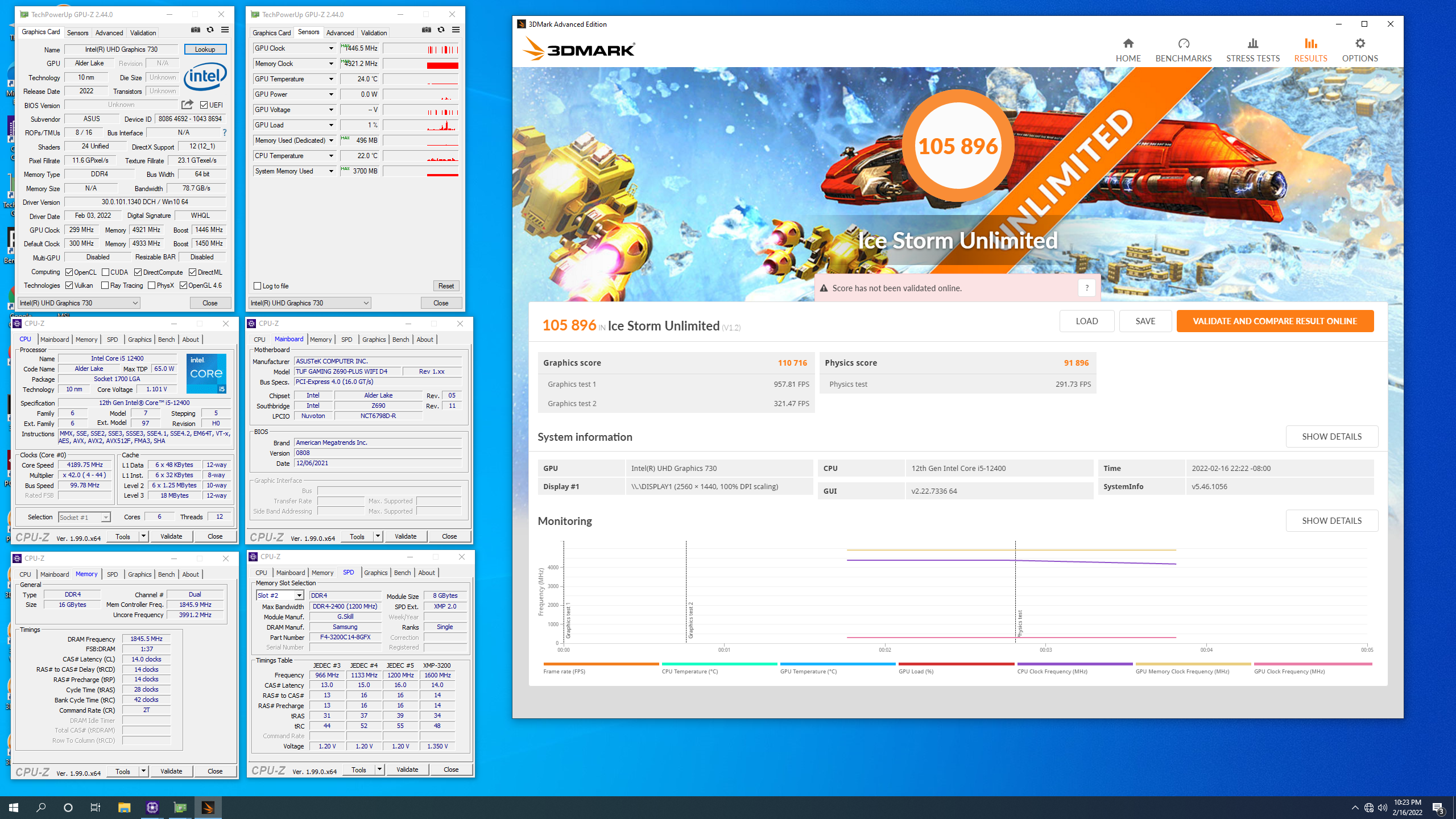Viewport: 1456px width, 819px height.
Task: Click the GPU Clock sensor graph
Action: (421, 48)
